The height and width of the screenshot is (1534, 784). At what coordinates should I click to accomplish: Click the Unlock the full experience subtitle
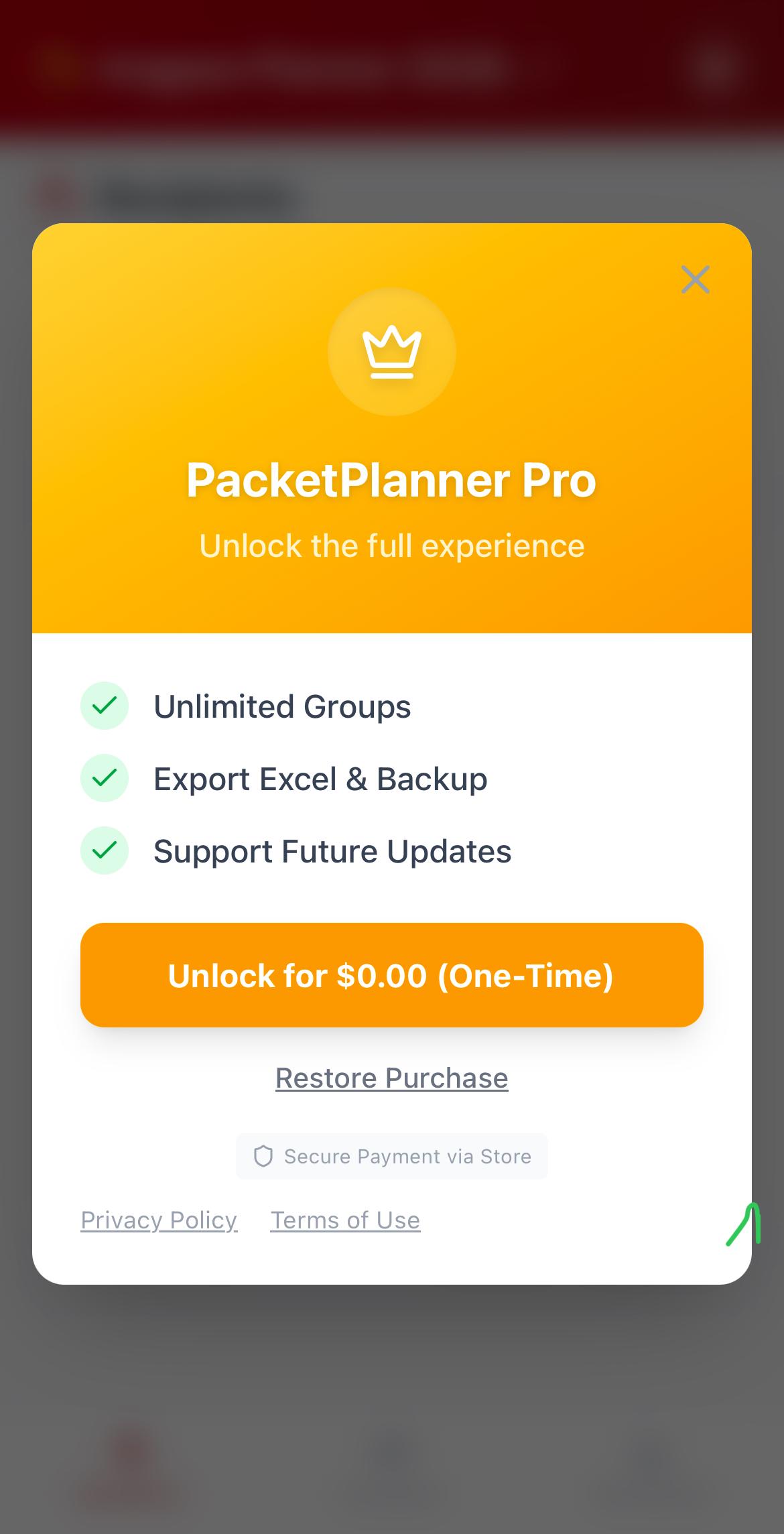coord(392,546)
